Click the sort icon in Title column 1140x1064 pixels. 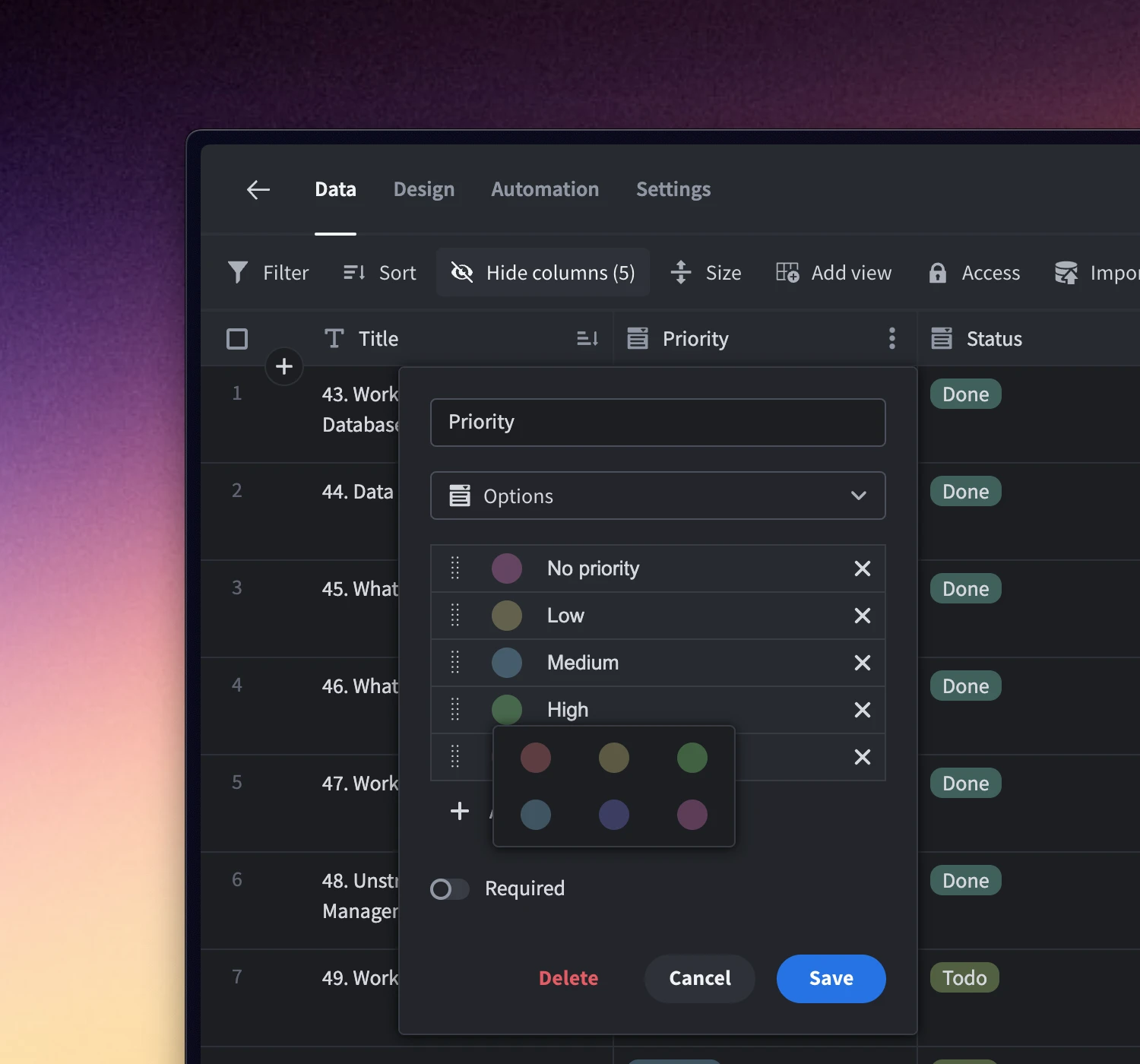pyautogui.click(x=587, y=338)
